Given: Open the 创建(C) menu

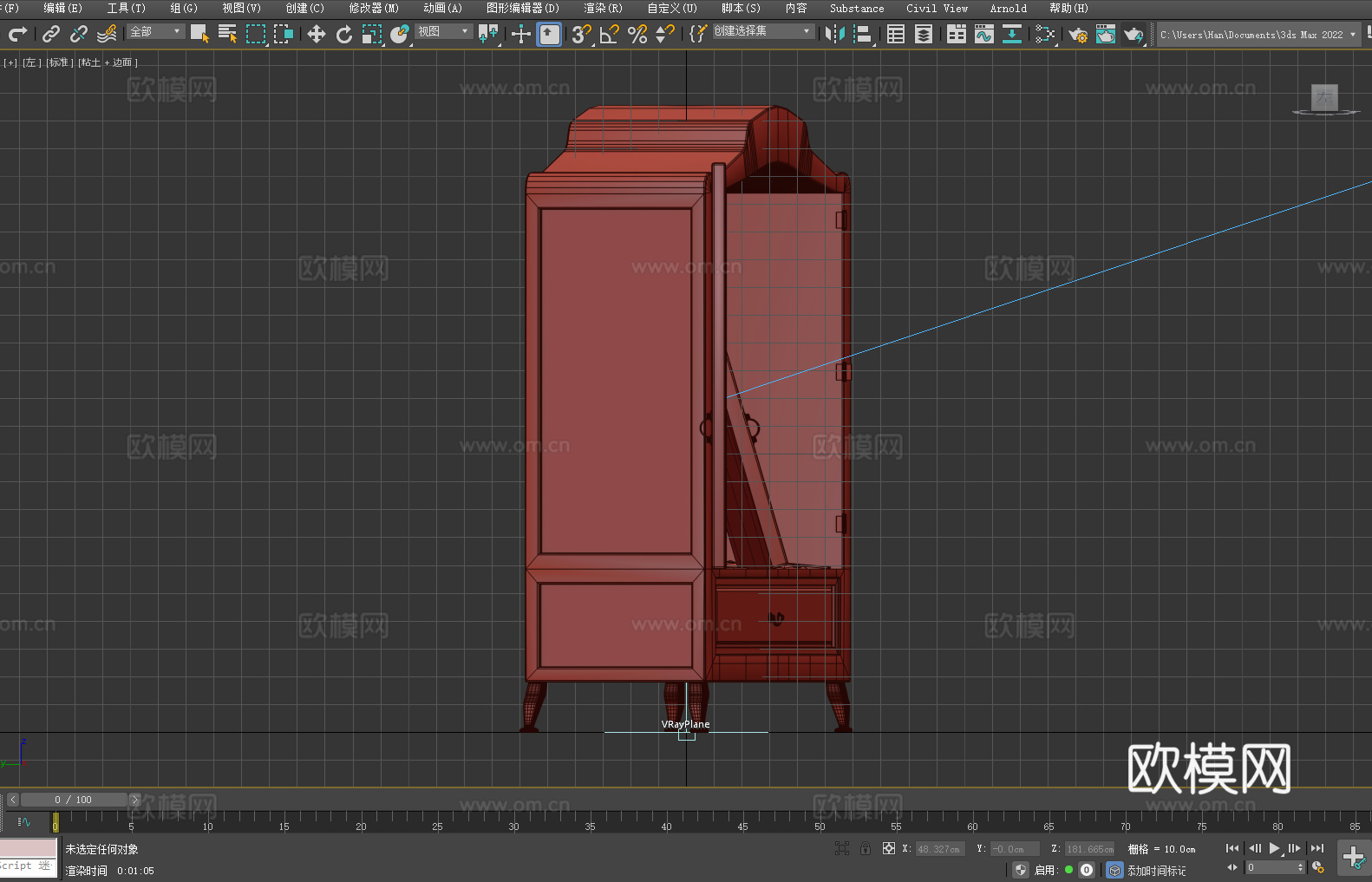Looking at the screenshot, I should click(305, 8).
